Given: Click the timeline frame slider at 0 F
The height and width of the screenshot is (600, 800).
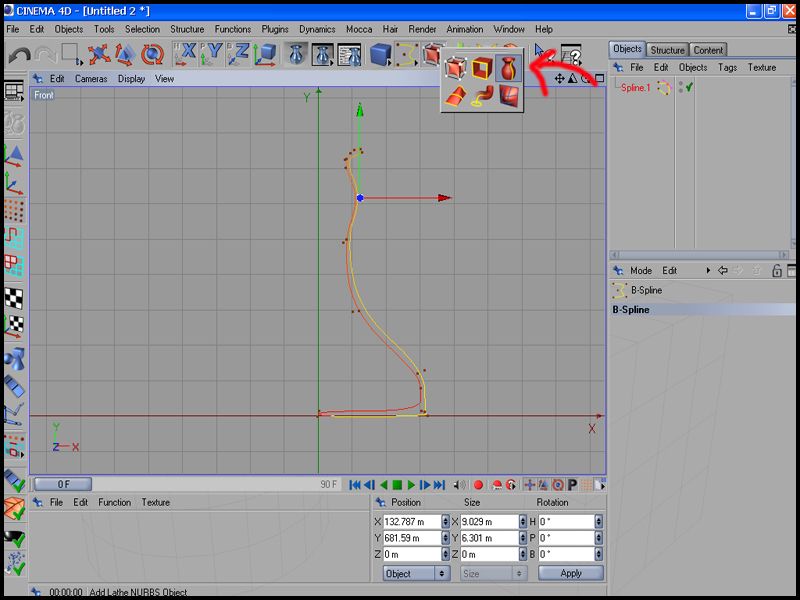Looking at the screenshot, I should 63,485.
